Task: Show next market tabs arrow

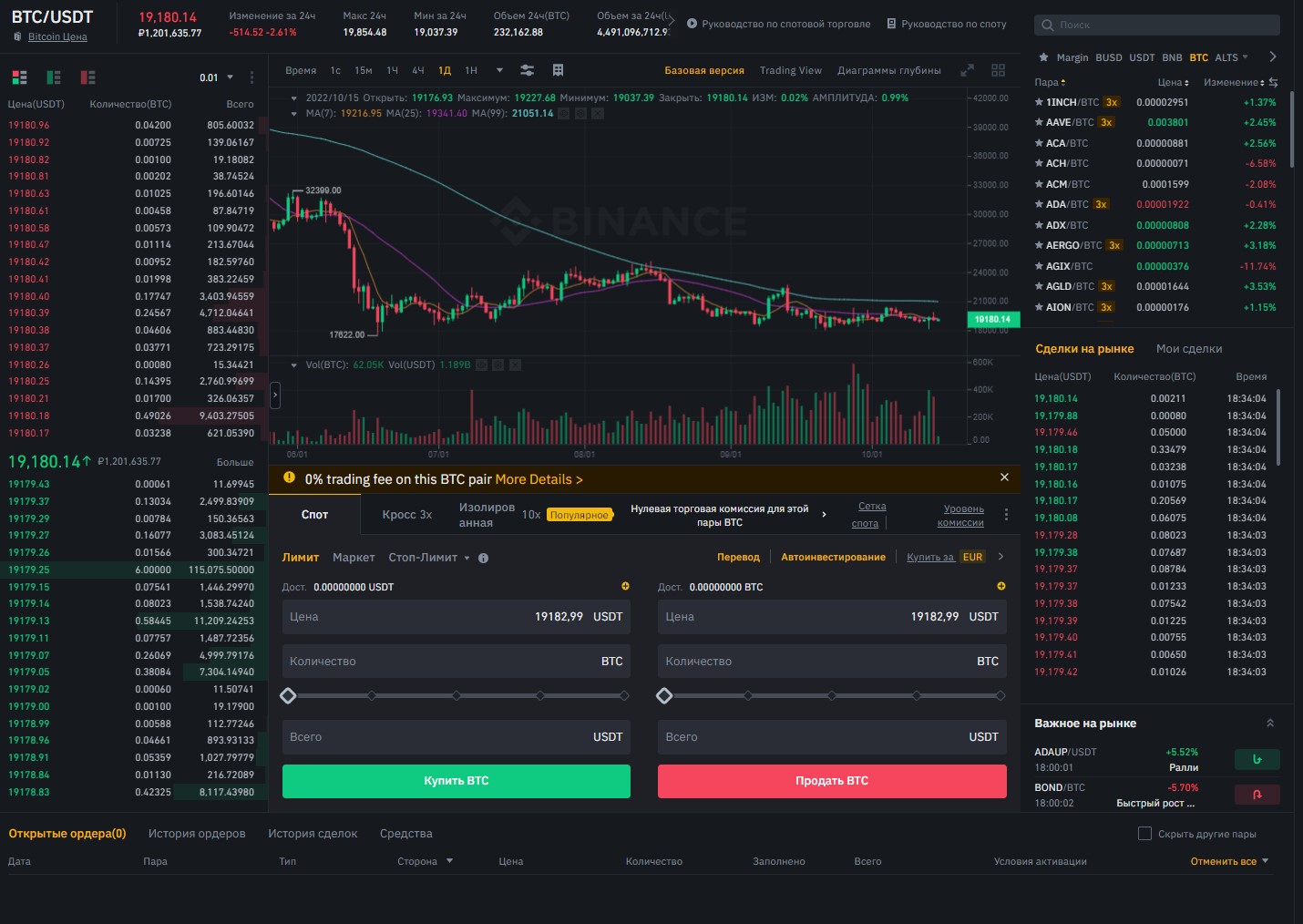Action: click(x=1273, y=57)
